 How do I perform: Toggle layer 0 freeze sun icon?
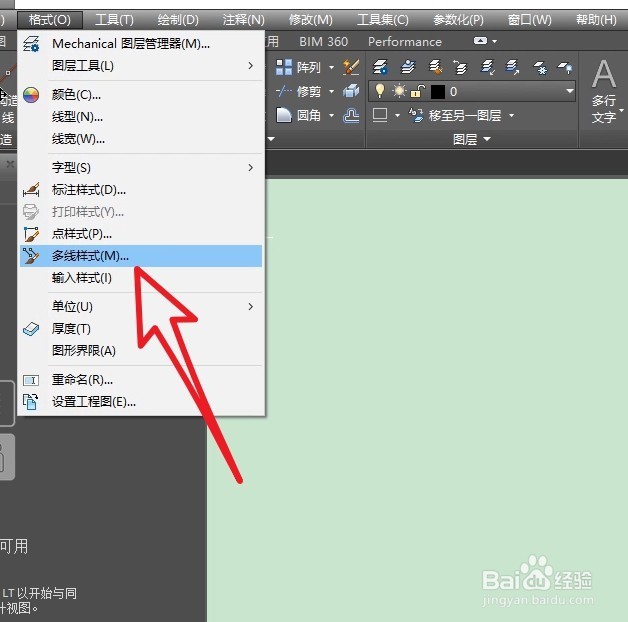pyautogui.click(x=399, y=91)
